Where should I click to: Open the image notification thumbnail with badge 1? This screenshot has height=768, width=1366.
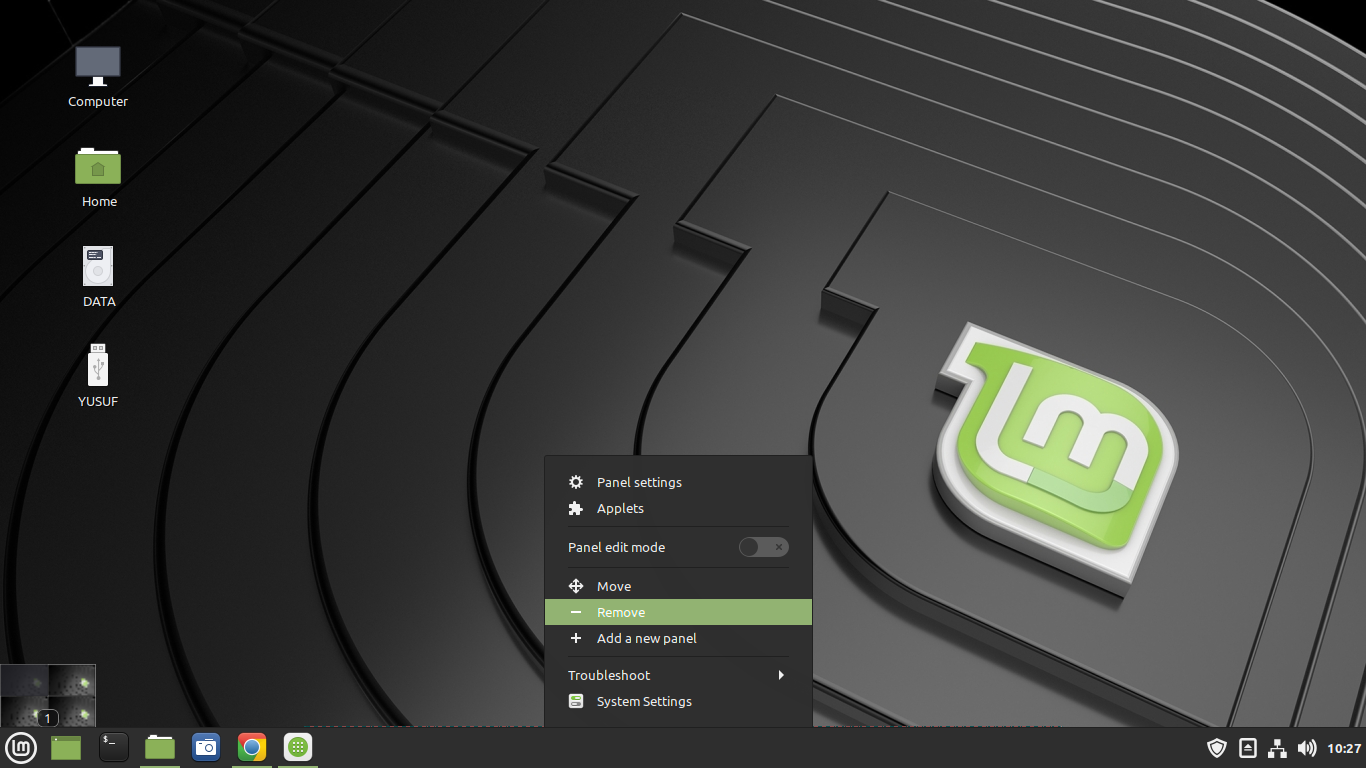[48, 693]
